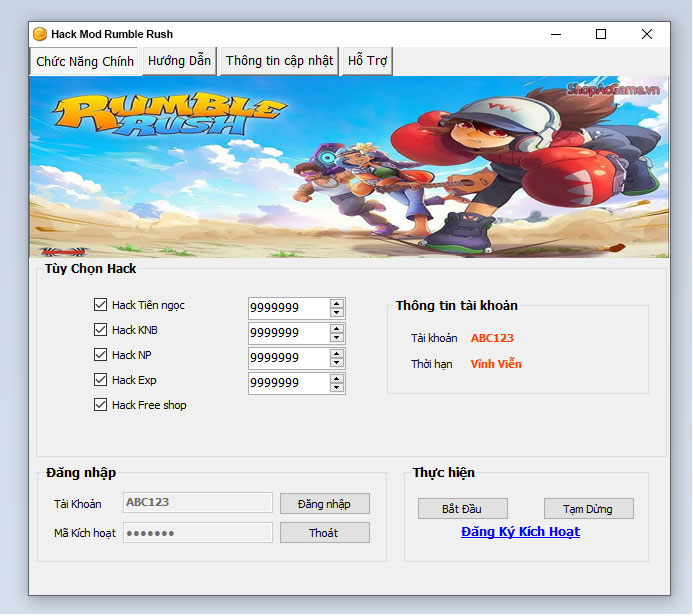Viewport: 693px width, 616px height.
Task: Open the Đăng Ký Kích Hoạt link
Action: click(520, 532)
